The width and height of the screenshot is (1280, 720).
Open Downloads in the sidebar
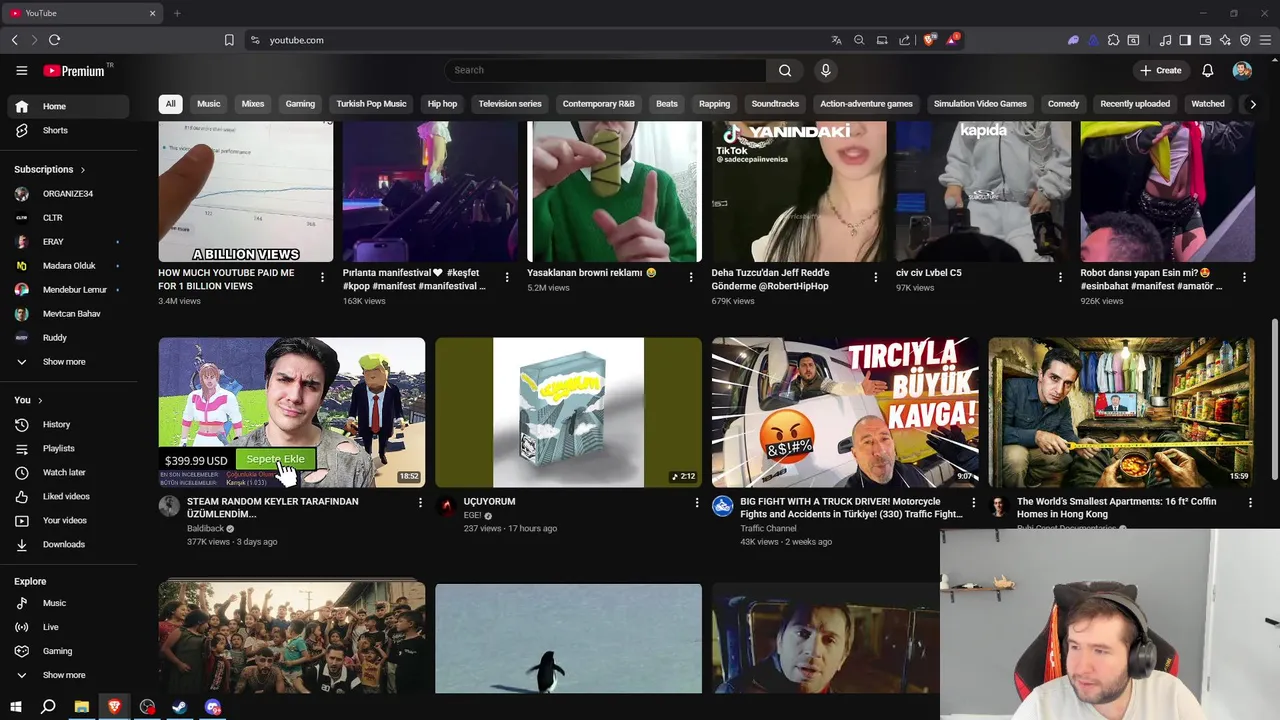pos(68,544)
